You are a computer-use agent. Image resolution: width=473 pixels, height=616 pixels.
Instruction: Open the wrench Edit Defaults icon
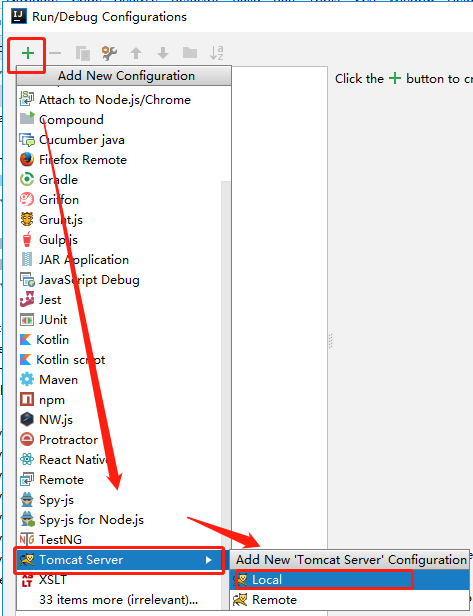click(x=109, y=53)
